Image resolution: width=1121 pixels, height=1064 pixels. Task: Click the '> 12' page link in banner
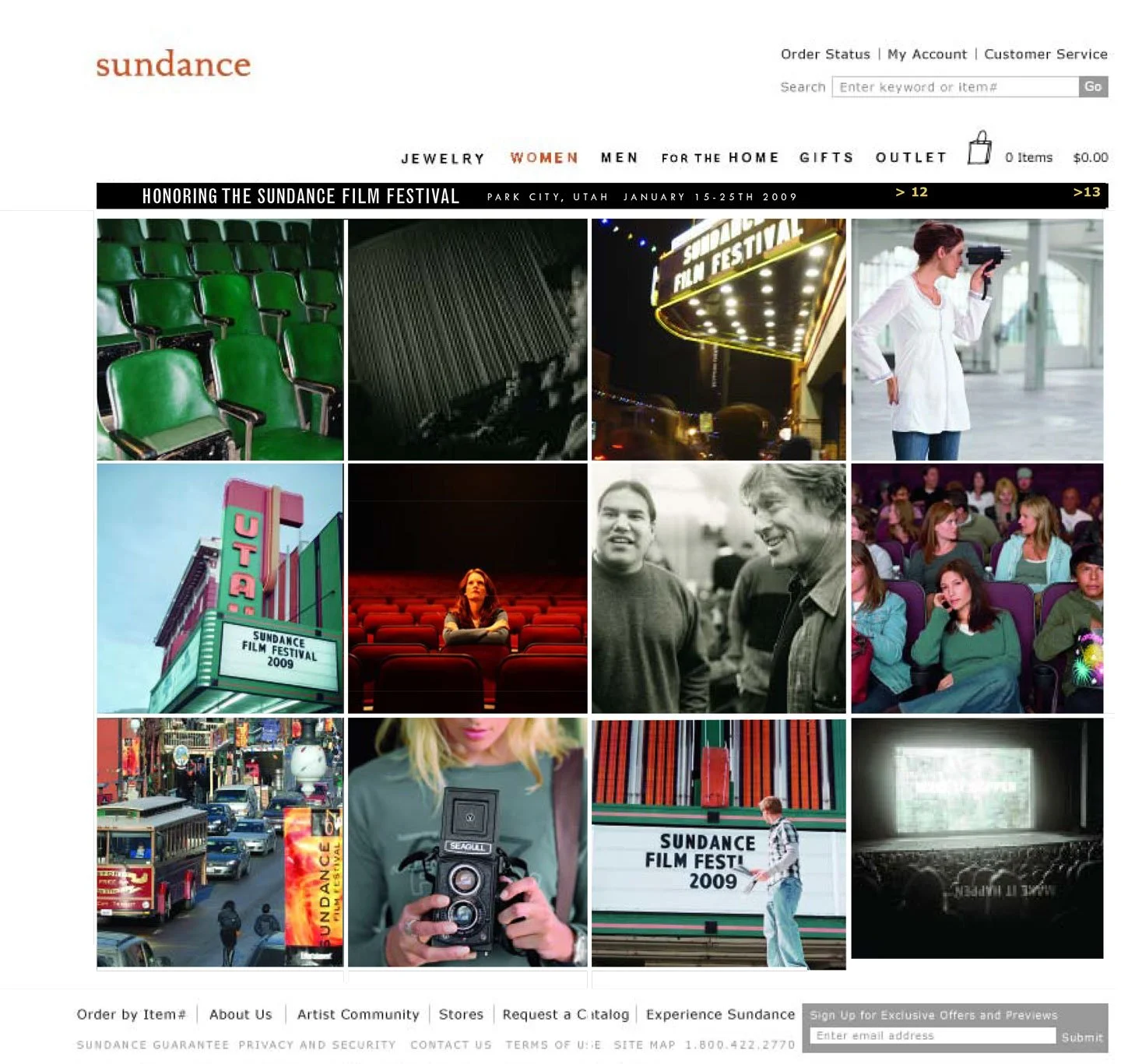912,192
